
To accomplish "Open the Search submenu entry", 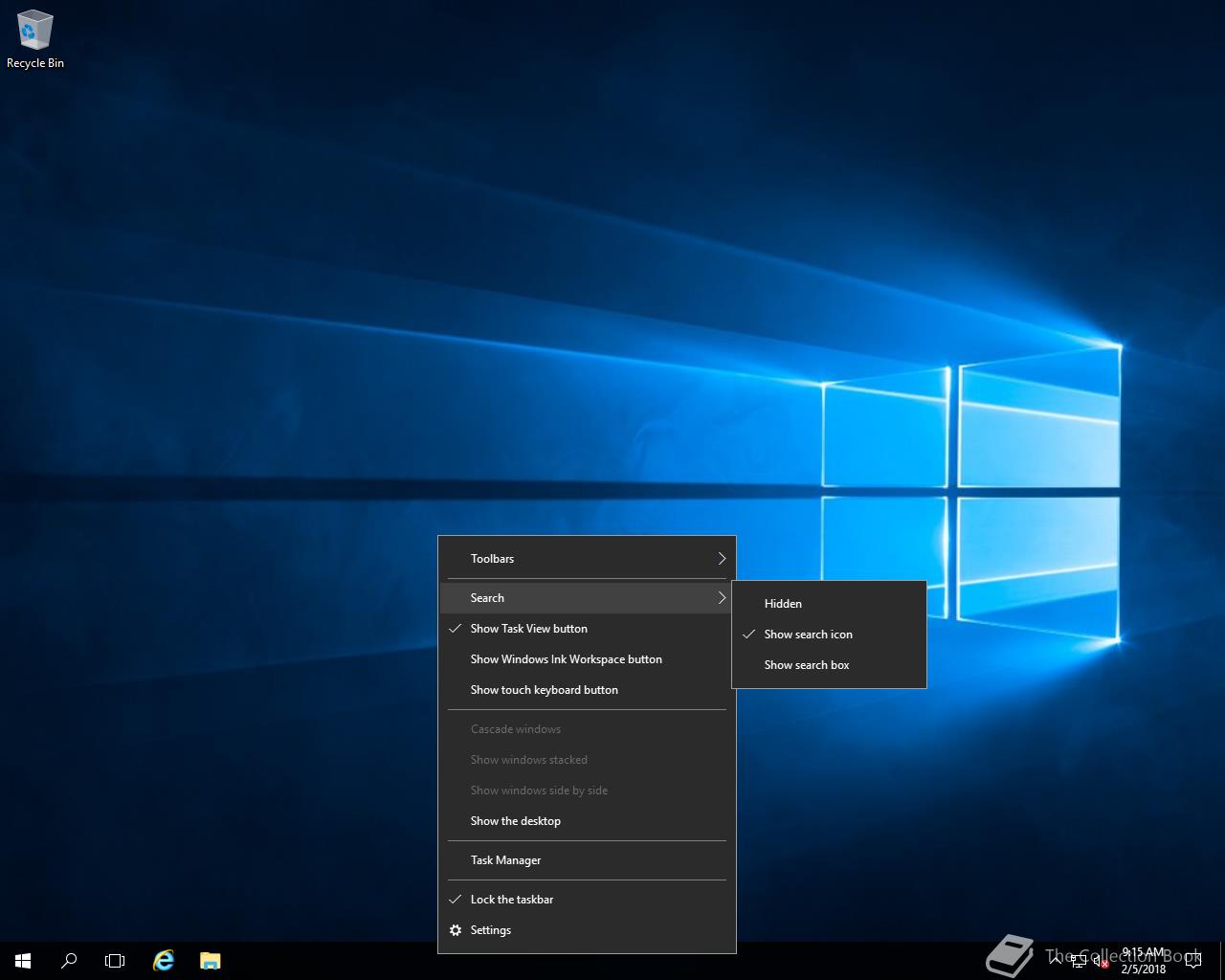I will click(x=587, y=598).
